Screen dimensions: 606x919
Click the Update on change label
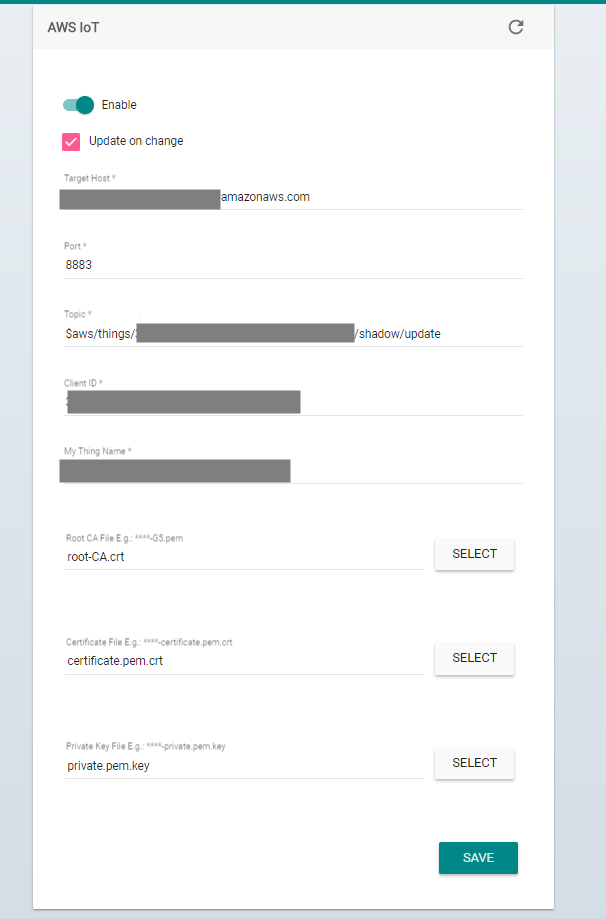[136, 141]
